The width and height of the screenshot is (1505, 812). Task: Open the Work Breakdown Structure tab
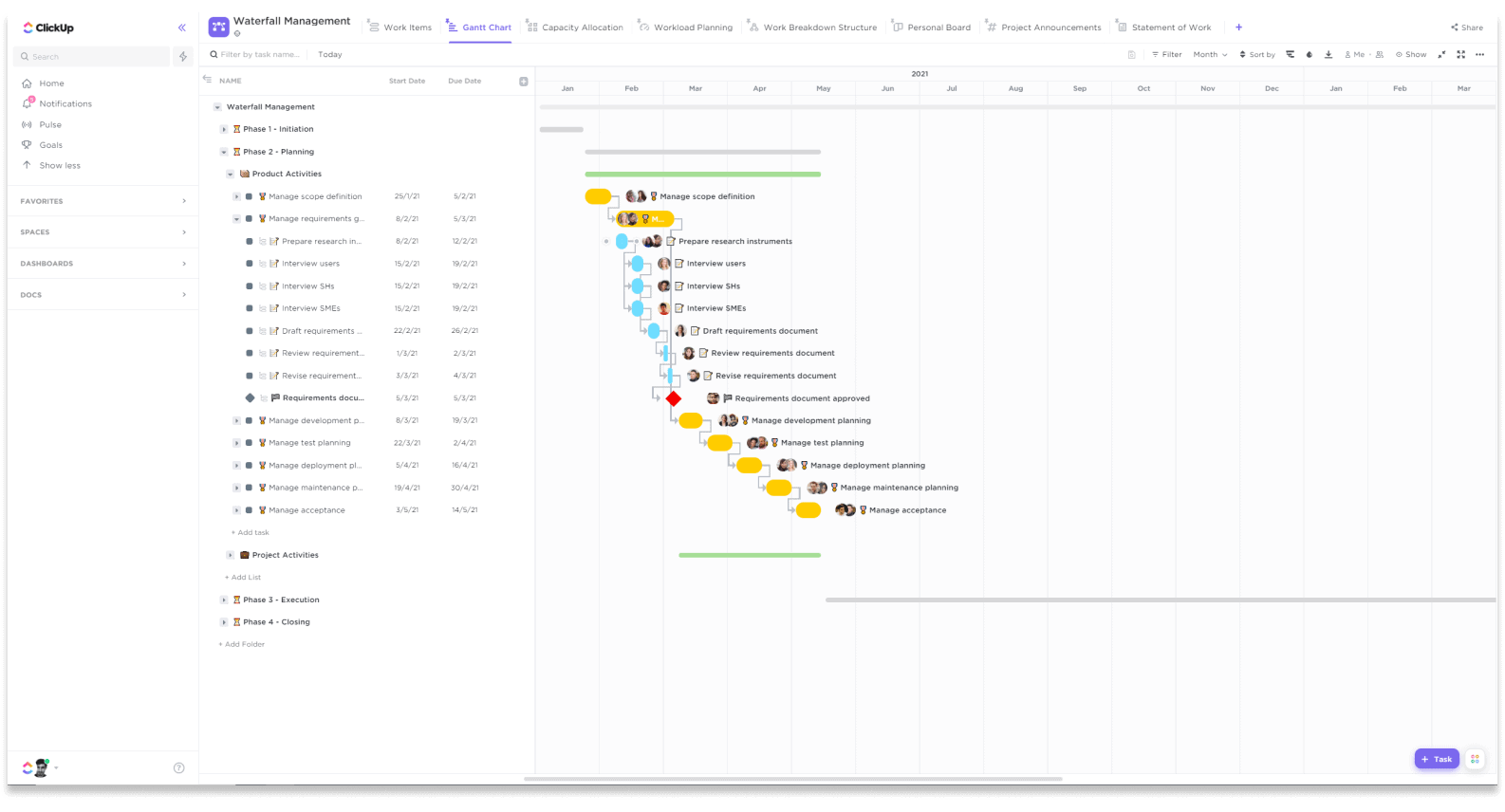point(813,28)
